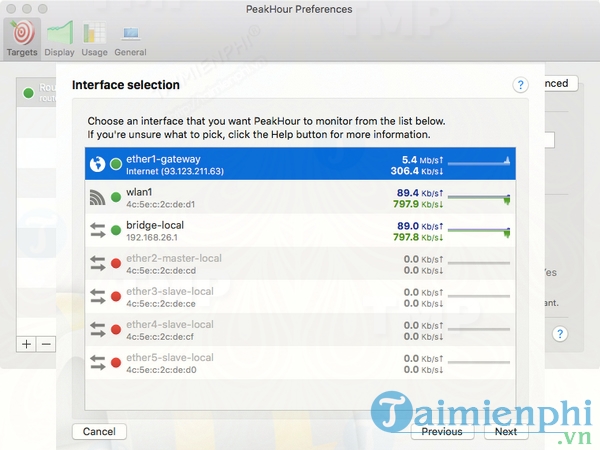This screenshot has width=600, height=450.
Task: Add a target with the plus button
Action: pos(26,344)
